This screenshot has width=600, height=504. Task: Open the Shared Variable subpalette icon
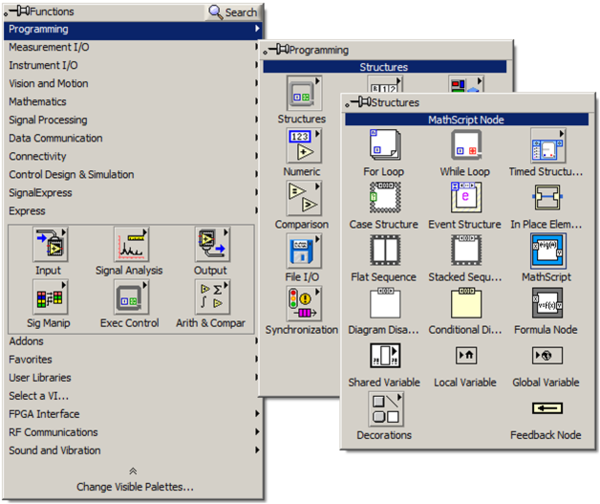pyautogui.click(x=385, y=356)
